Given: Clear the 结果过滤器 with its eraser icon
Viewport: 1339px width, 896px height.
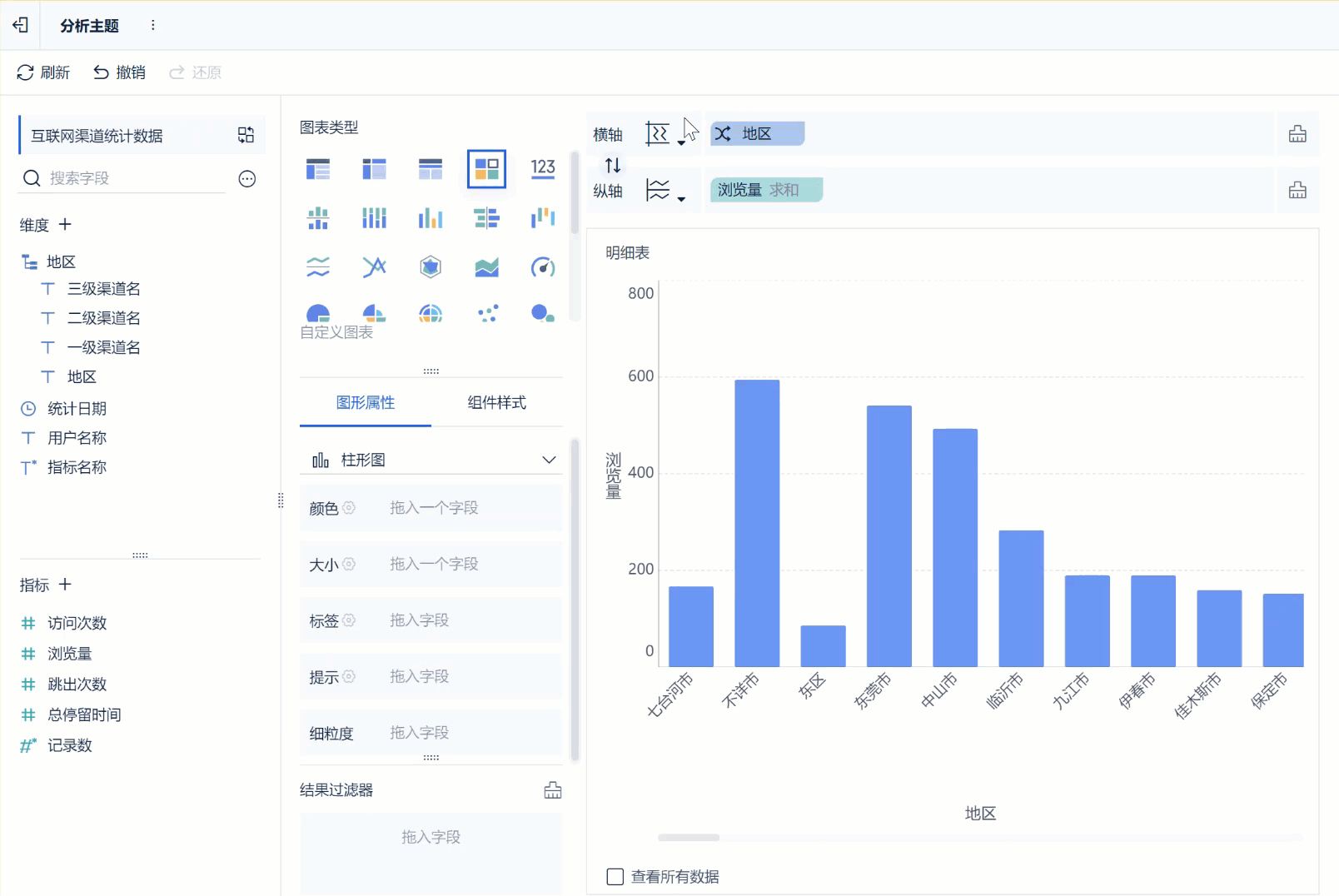Looking at the screenshot, I should pyautogui.click(x=553, y=790).
